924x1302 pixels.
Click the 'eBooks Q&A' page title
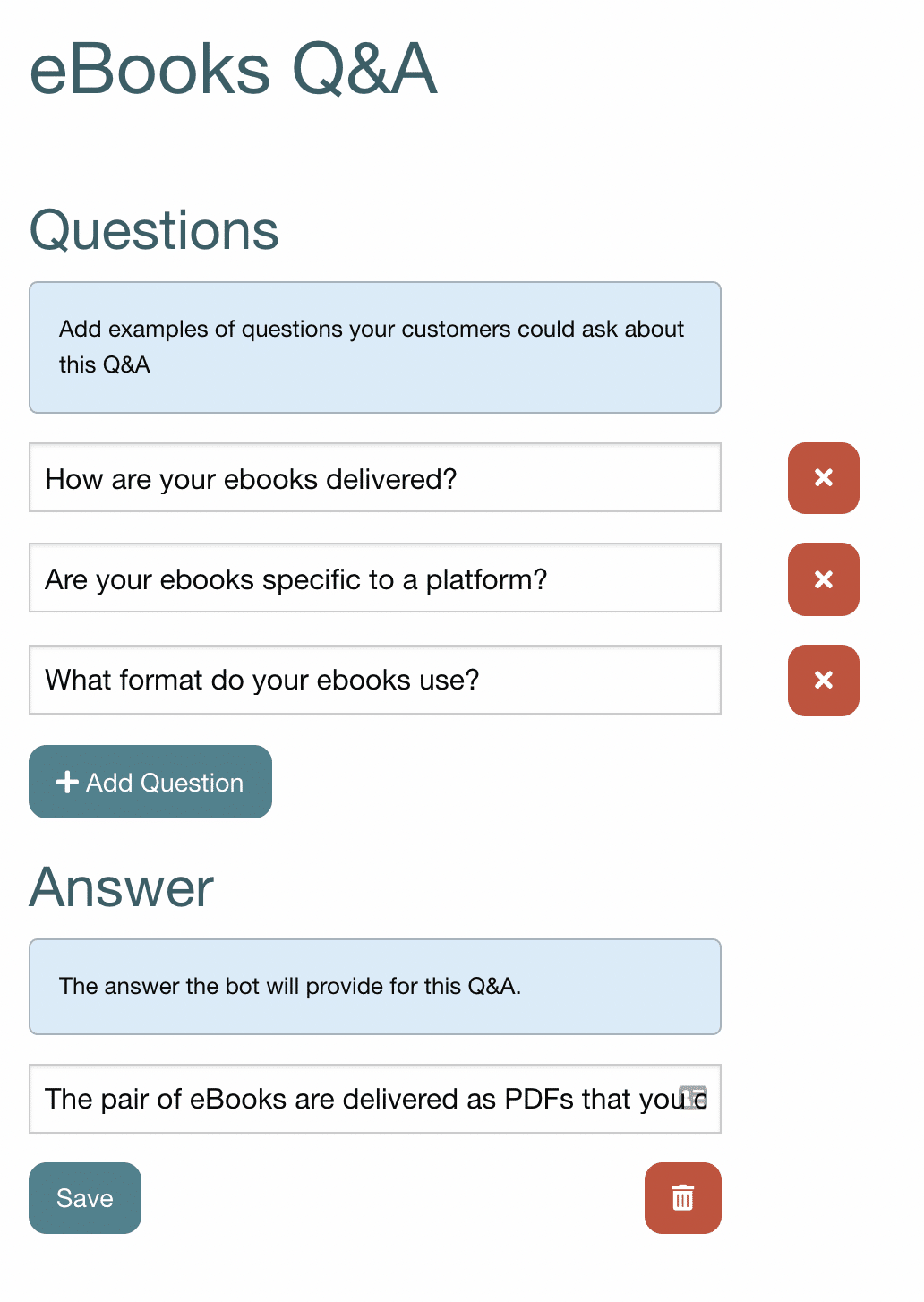pyautogui.click(x=233, y=70)
